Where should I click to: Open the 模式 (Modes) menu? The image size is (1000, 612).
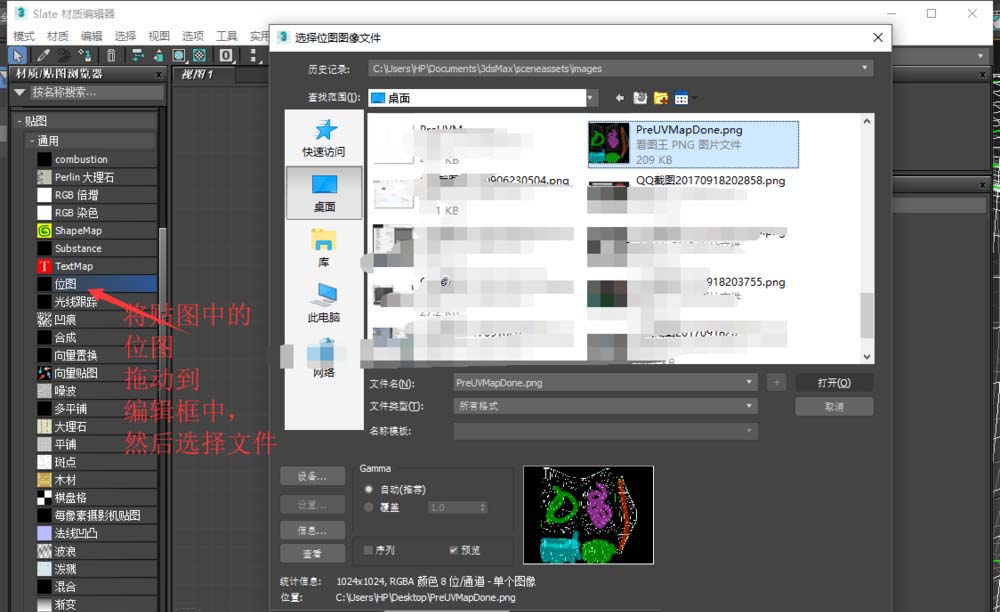tap(24, 36)
